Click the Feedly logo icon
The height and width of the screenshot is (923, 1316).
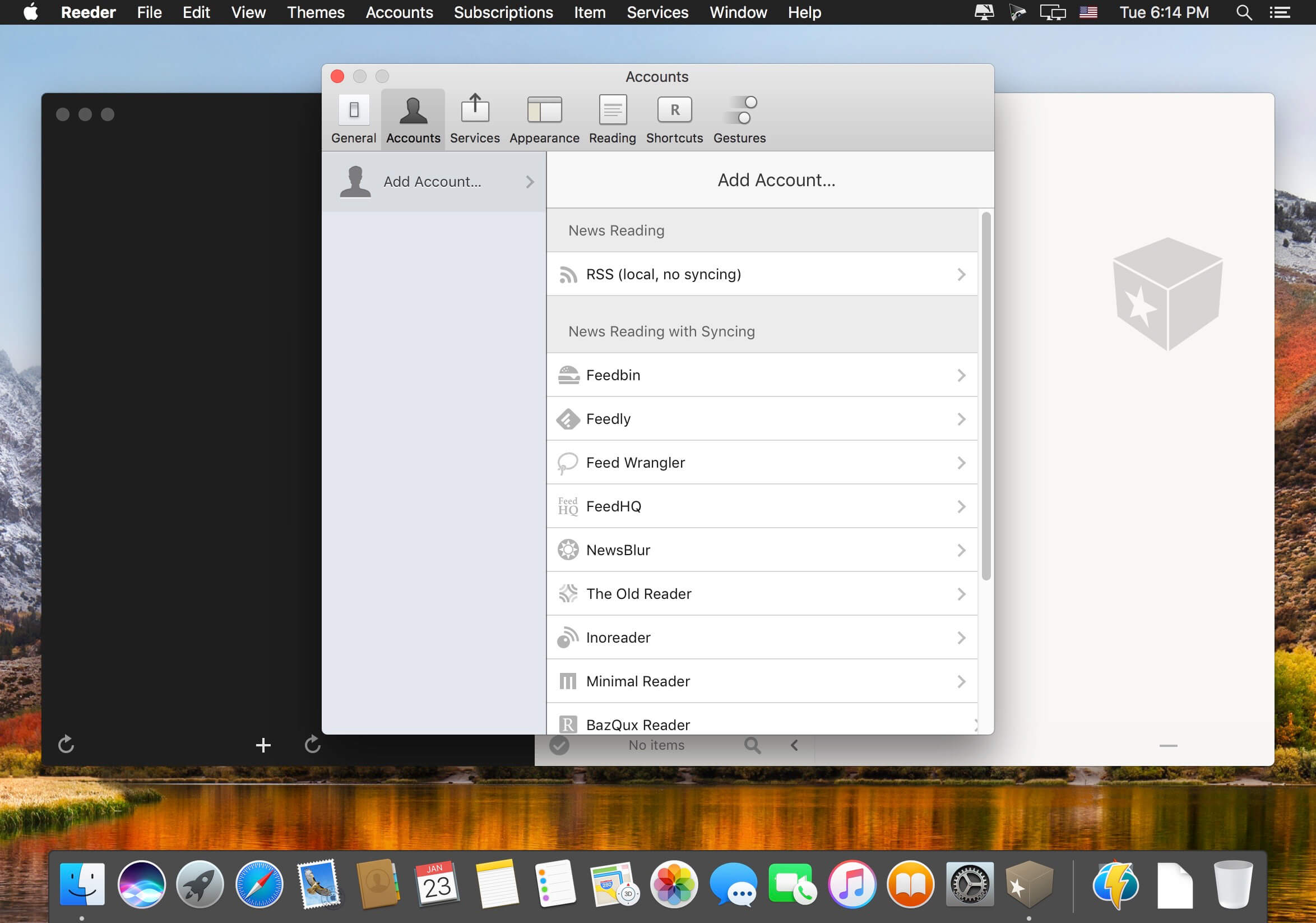567,419
